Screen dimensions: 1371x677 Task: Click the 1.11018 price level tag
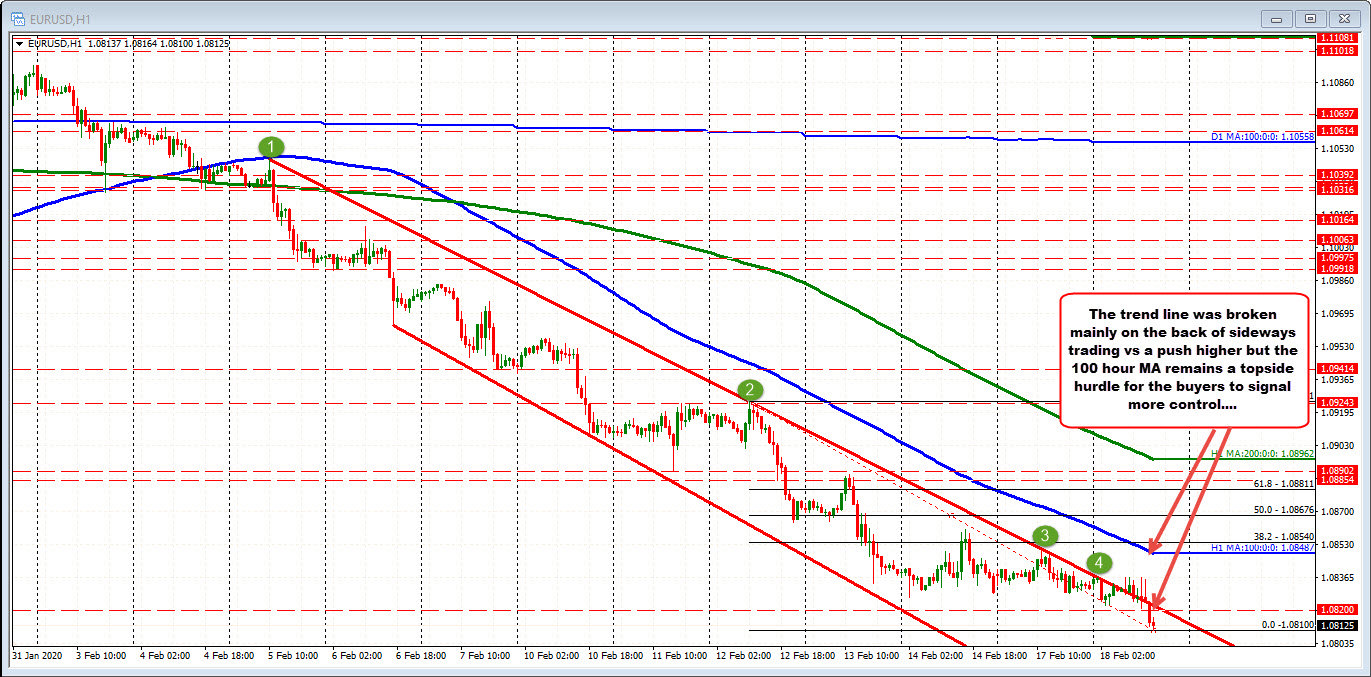[1337, 50]
